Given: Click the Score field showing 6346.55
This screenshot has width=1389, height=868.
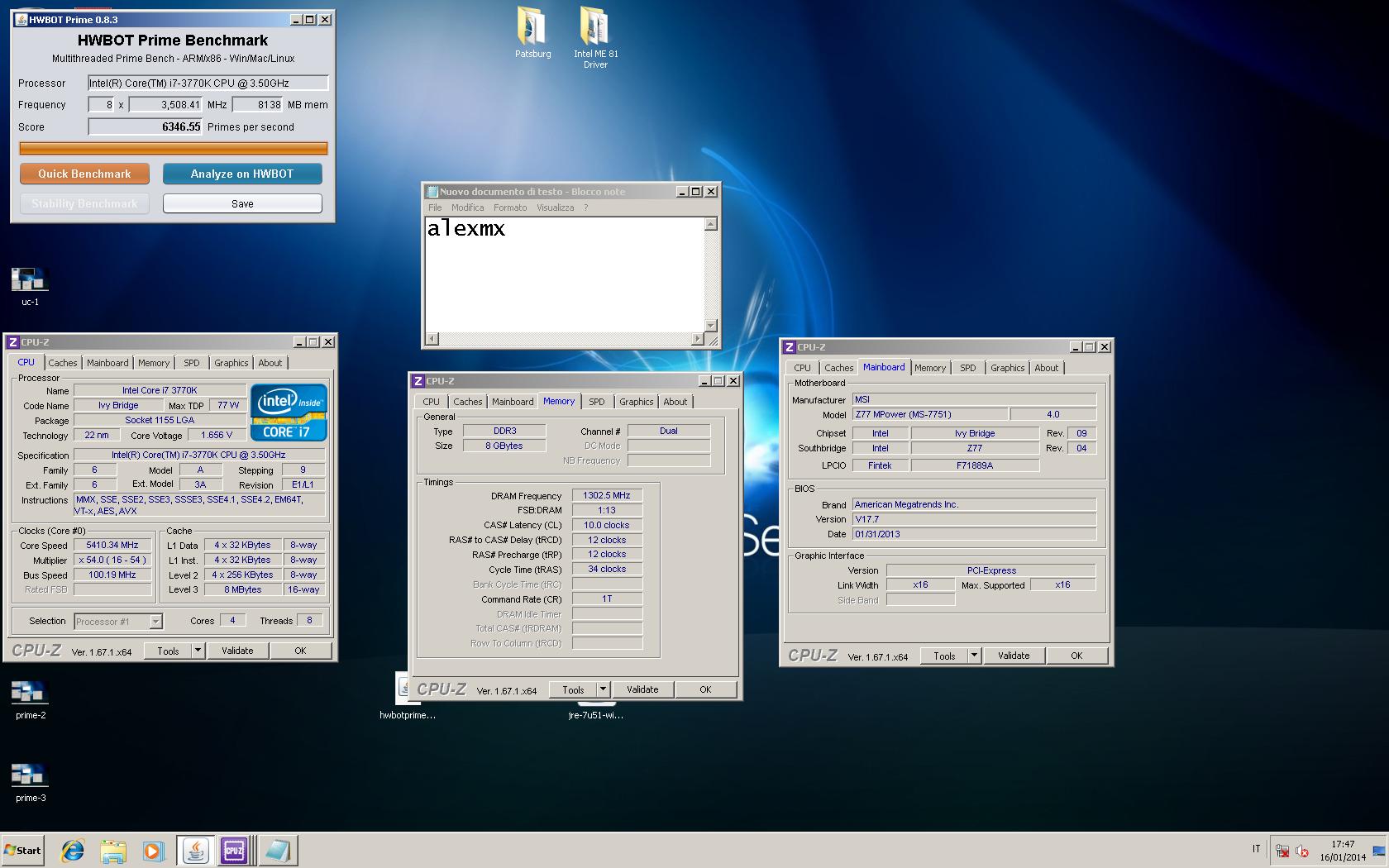Looking at the screenshot, I should 146,127.
